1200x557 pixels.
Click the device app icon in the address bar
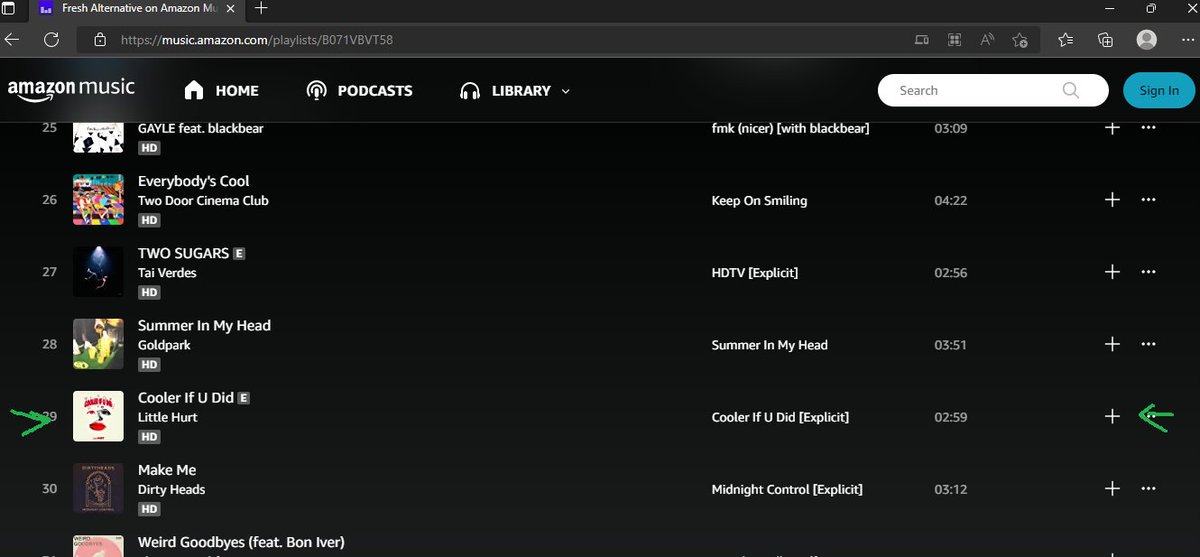coord(922,40)
